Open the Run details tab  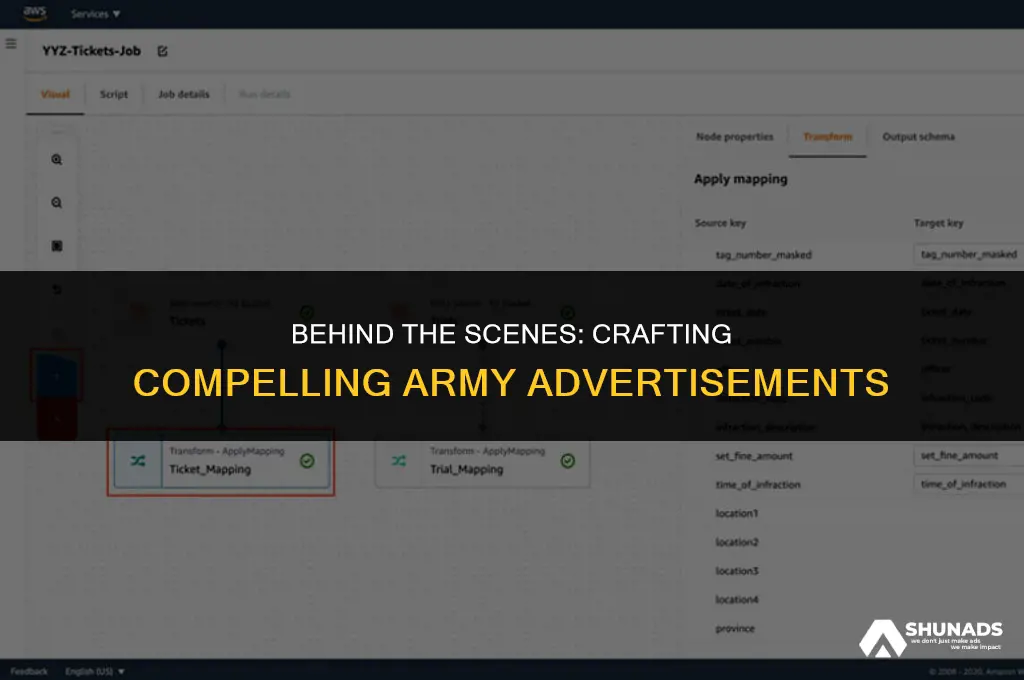pyautogui.click(x=264, y=94)
